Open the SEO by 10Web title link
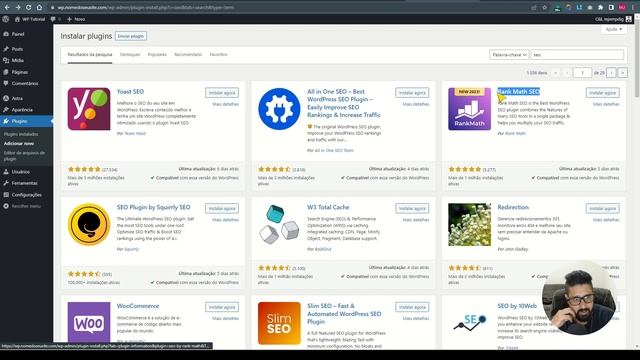Image resolution: width=640 pixels, height=360 pixels. tap(517, 306)
